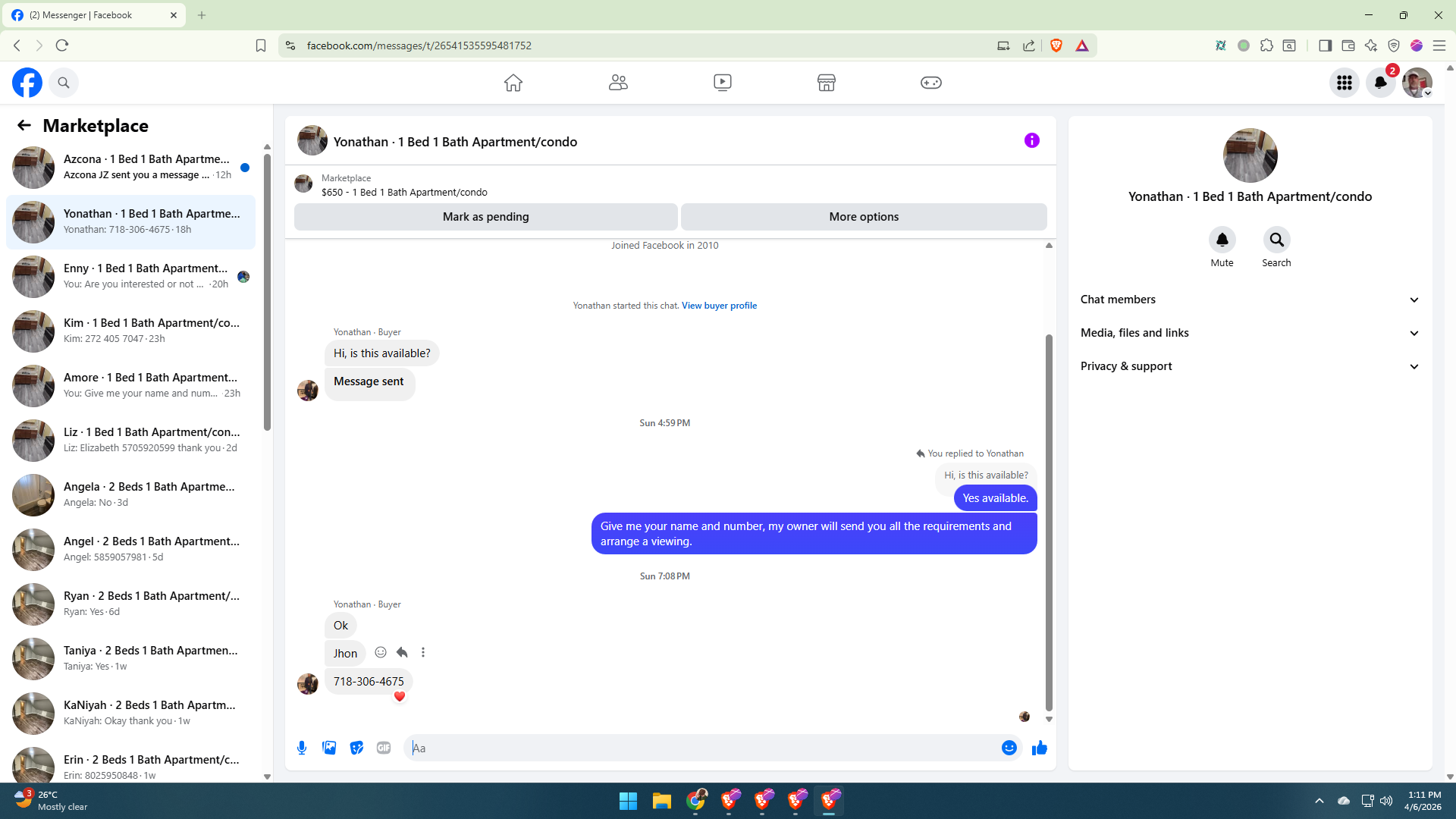Go to Home feed icon

(513, 83)
